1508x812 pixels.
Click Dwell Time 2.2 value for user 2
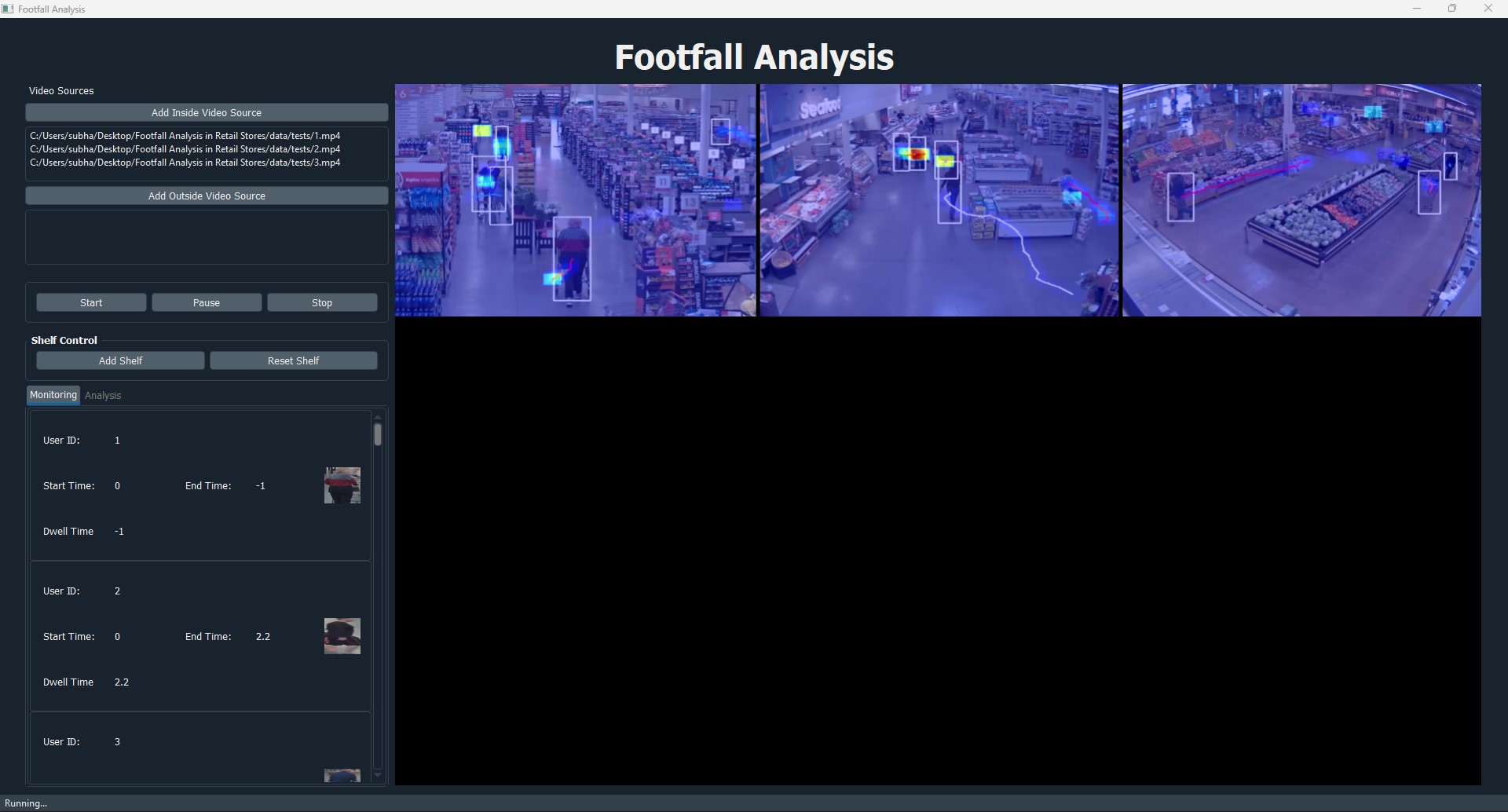122,682
